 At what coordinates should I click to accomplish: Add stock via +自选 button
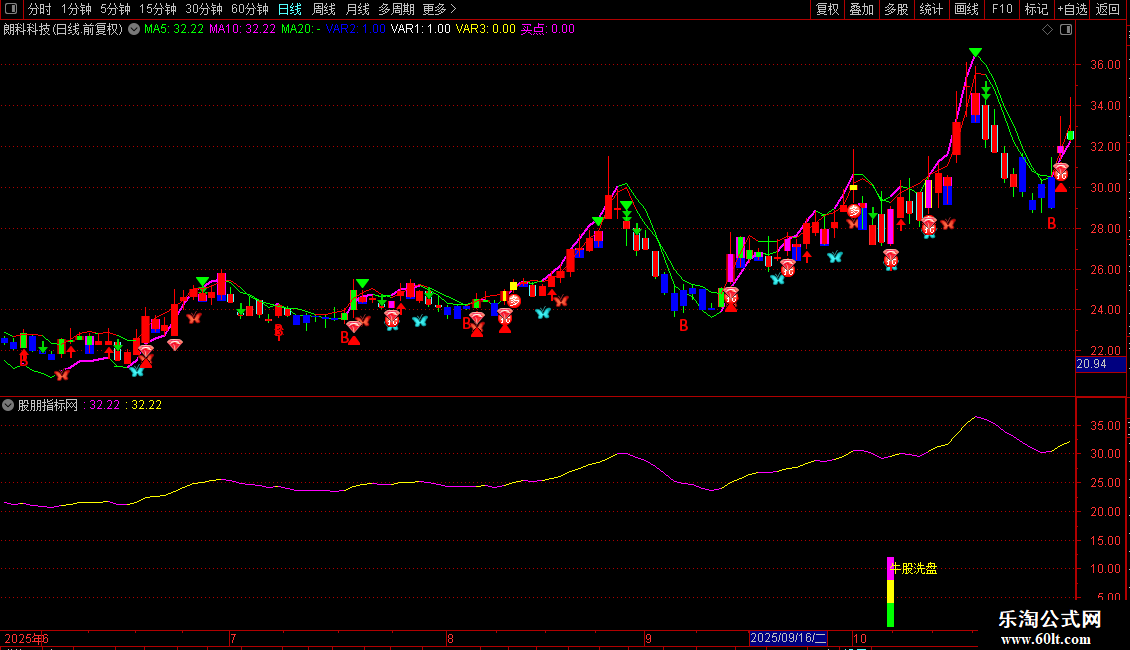(x=1072, y=9)
